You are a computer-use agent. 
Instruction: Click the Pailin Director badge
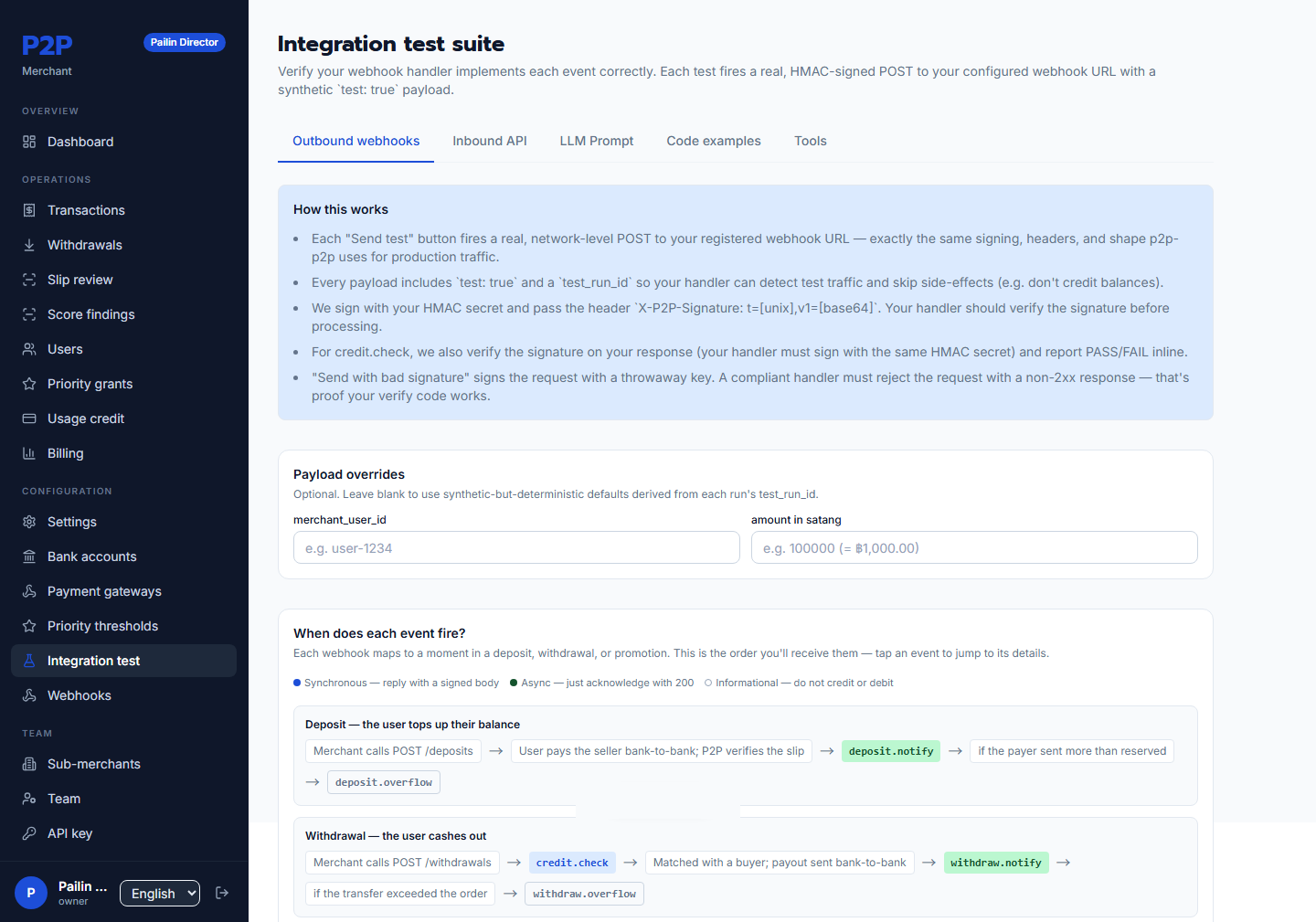(185, 42)
